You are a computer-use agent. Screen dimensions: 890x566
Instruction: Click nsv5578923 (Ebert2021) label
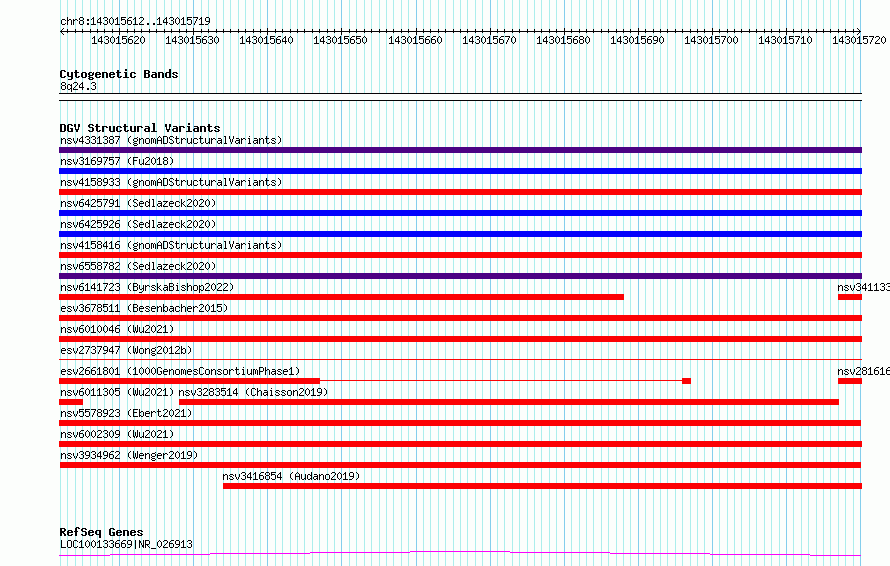click(126, 413)
